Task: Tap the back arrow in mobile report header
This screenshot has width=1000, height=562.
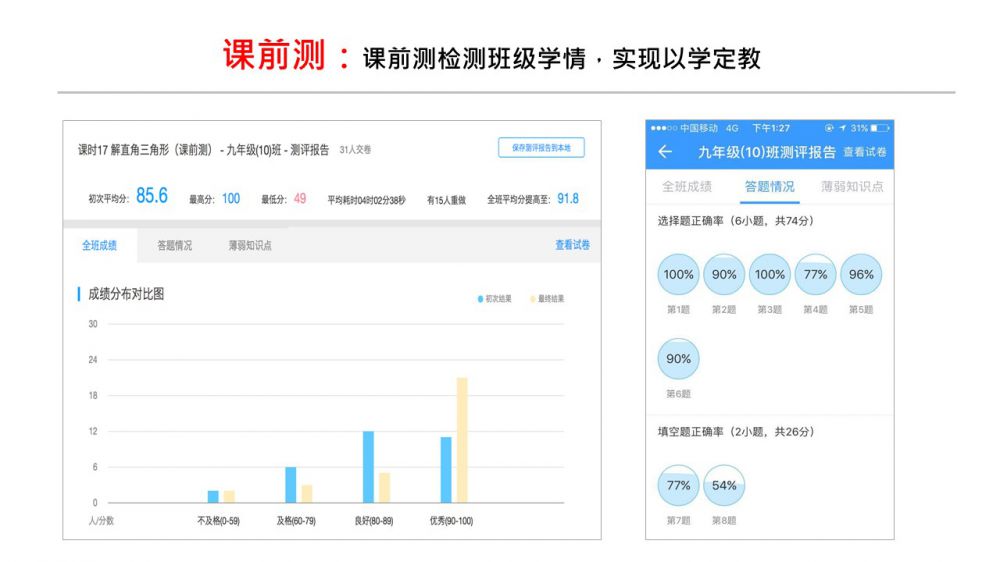Action: tap(665, 152)
